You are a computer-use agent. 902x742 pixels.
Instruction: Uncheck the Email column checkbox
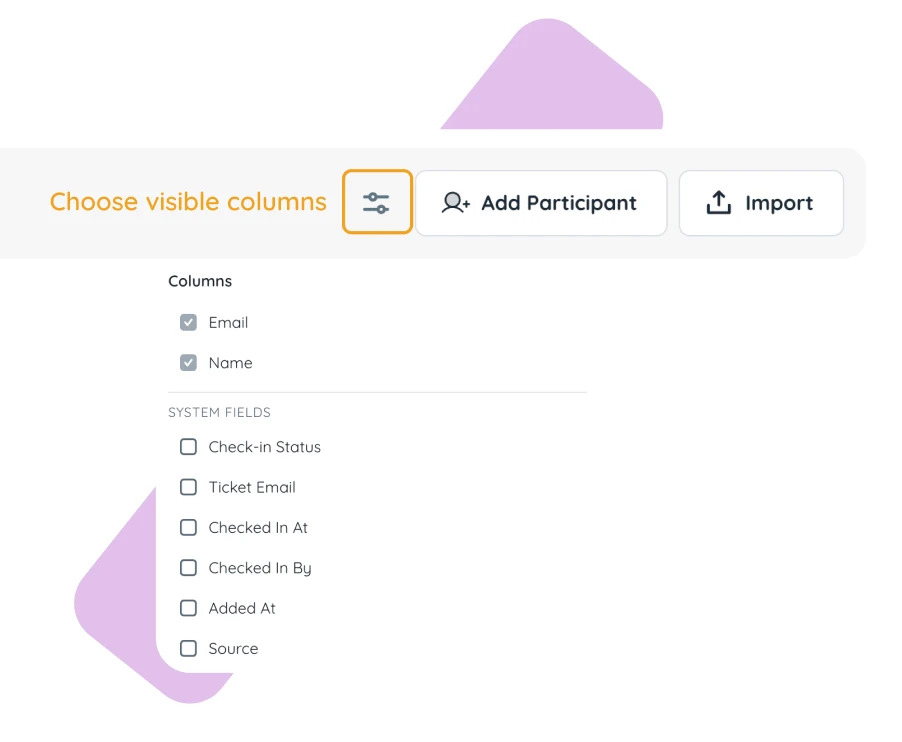(188, 323)
